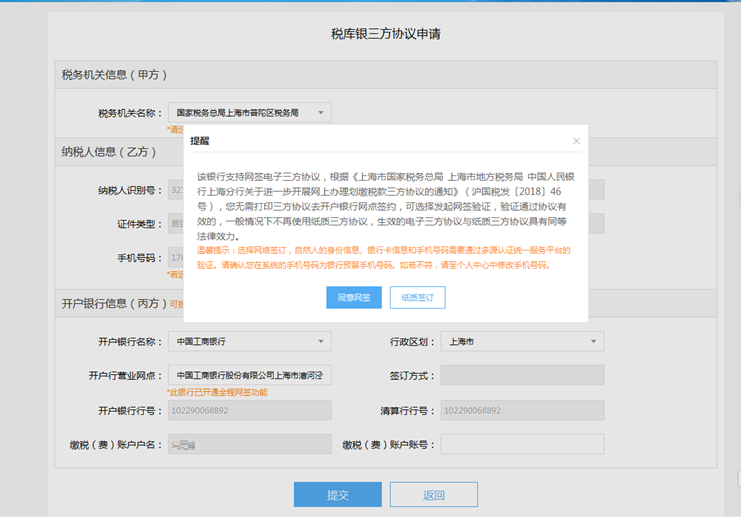The height and width of the screenshot is (518, 741).
Task: Click the 税库银三方协议申请 page title
Action: click(386, 34)
